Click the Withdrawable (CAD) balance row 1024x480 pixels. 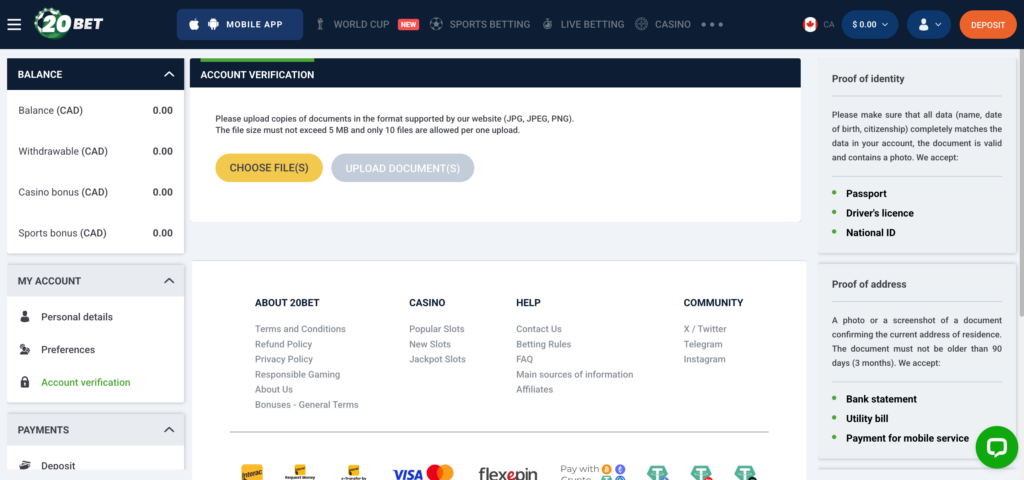click(95, 152)
